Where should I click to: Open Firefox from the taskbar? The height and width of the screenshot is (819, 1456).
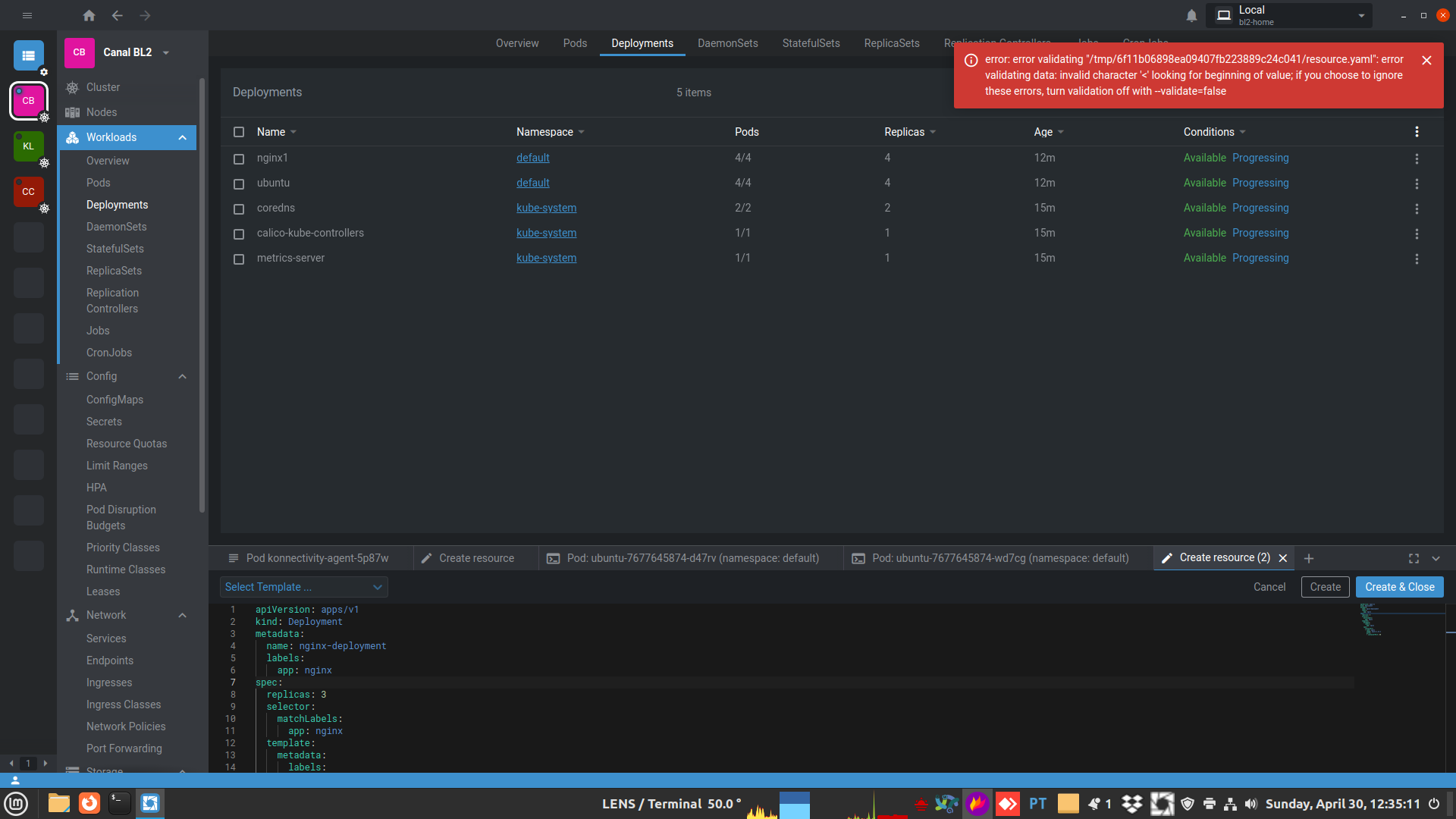89,803
